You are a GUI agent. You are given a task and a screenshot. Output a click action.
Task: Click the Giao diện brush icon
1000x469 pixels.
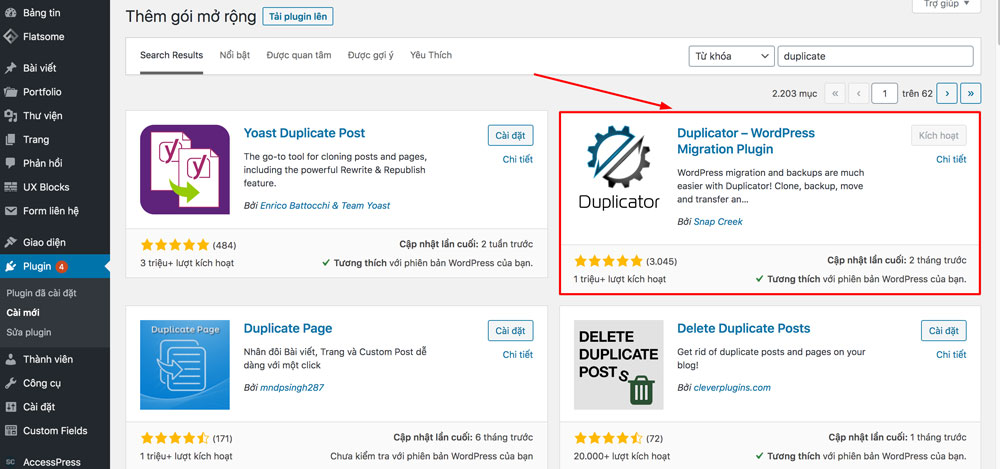pyautogui.click(x=10, y=242)
